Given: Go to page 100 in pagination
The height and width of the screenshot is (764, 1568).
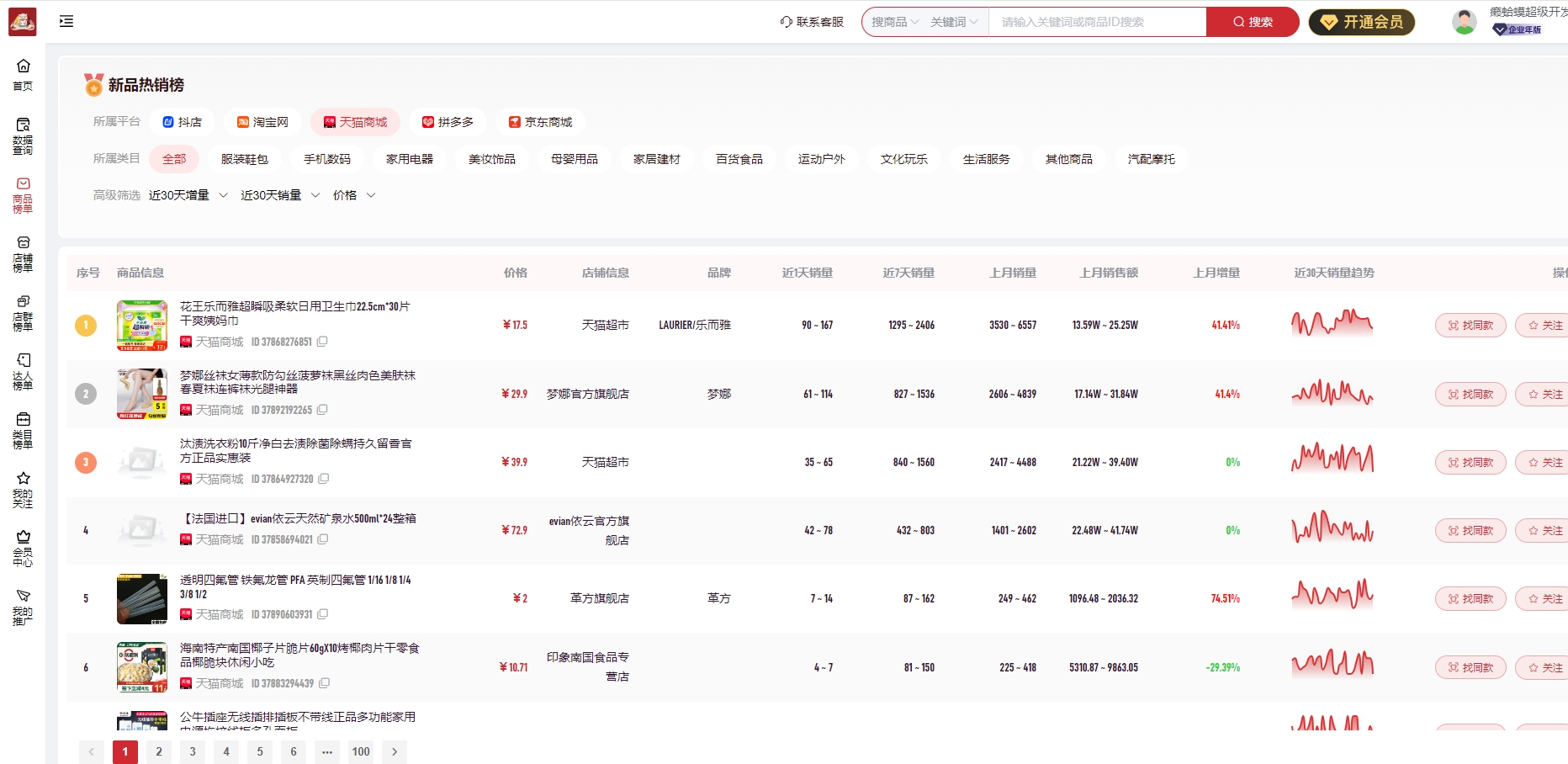Looking at the screenshot, I should click(361, 751).
